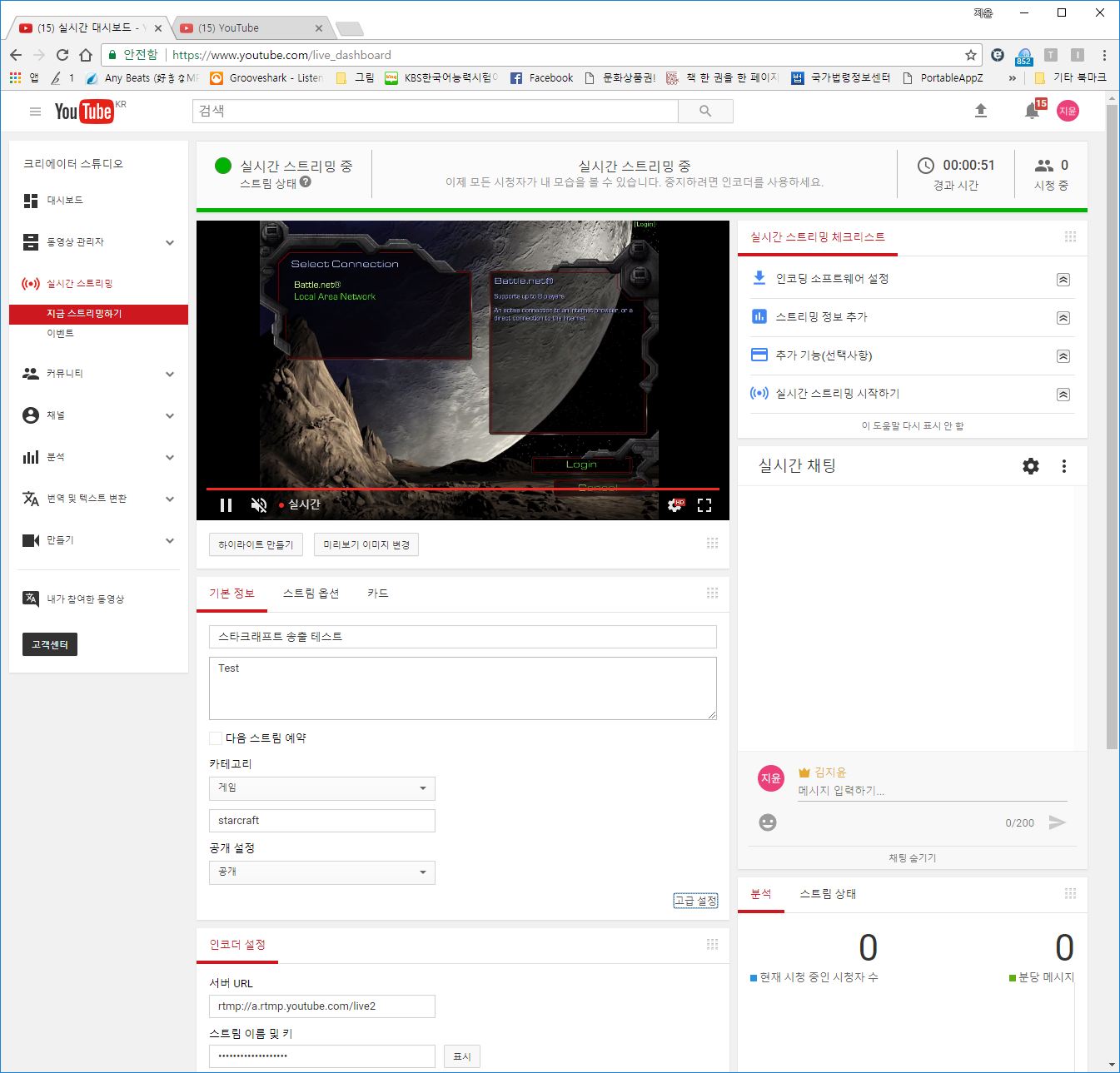Select the 분석 tab in the right panel
This screenshot has width=1120, height=1073.
(x=761, y=894)
